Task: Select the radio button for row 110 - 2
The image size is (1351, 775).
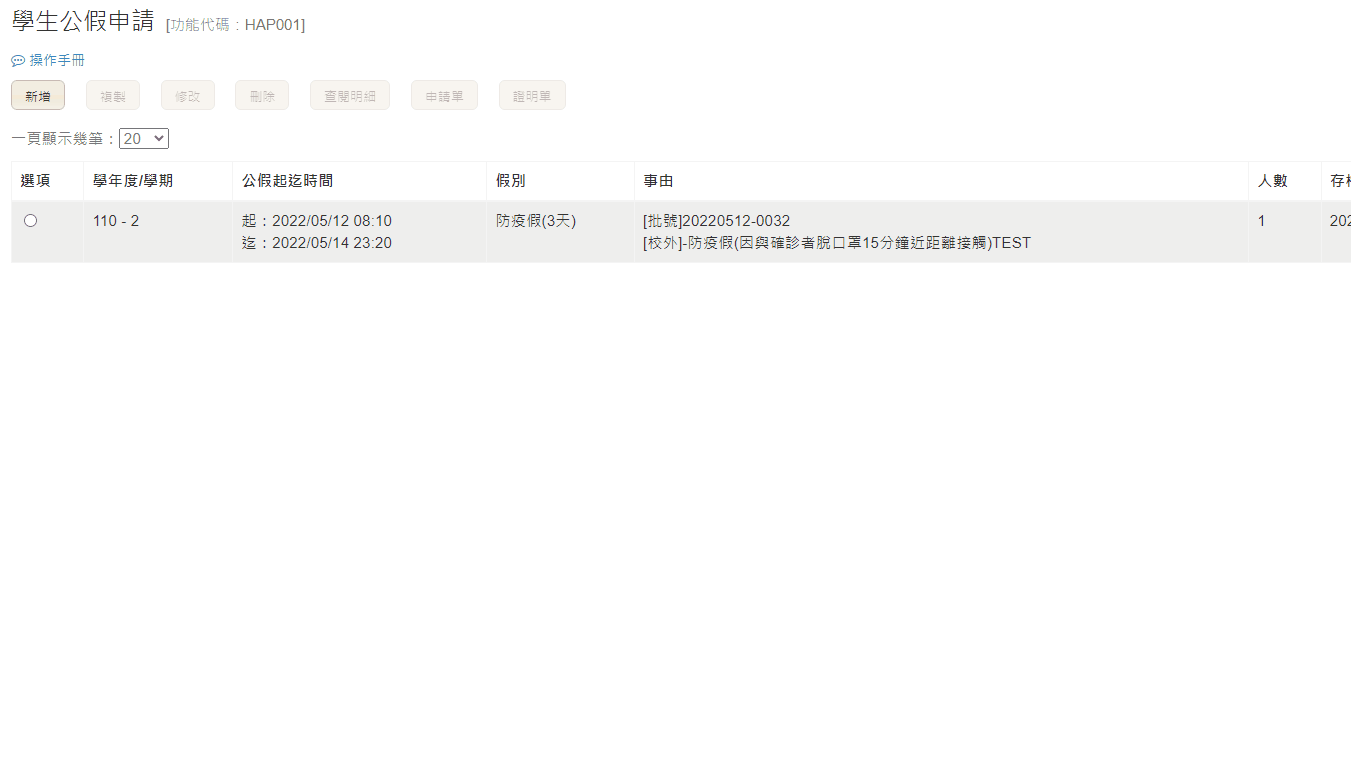Action: coord(30,221)
